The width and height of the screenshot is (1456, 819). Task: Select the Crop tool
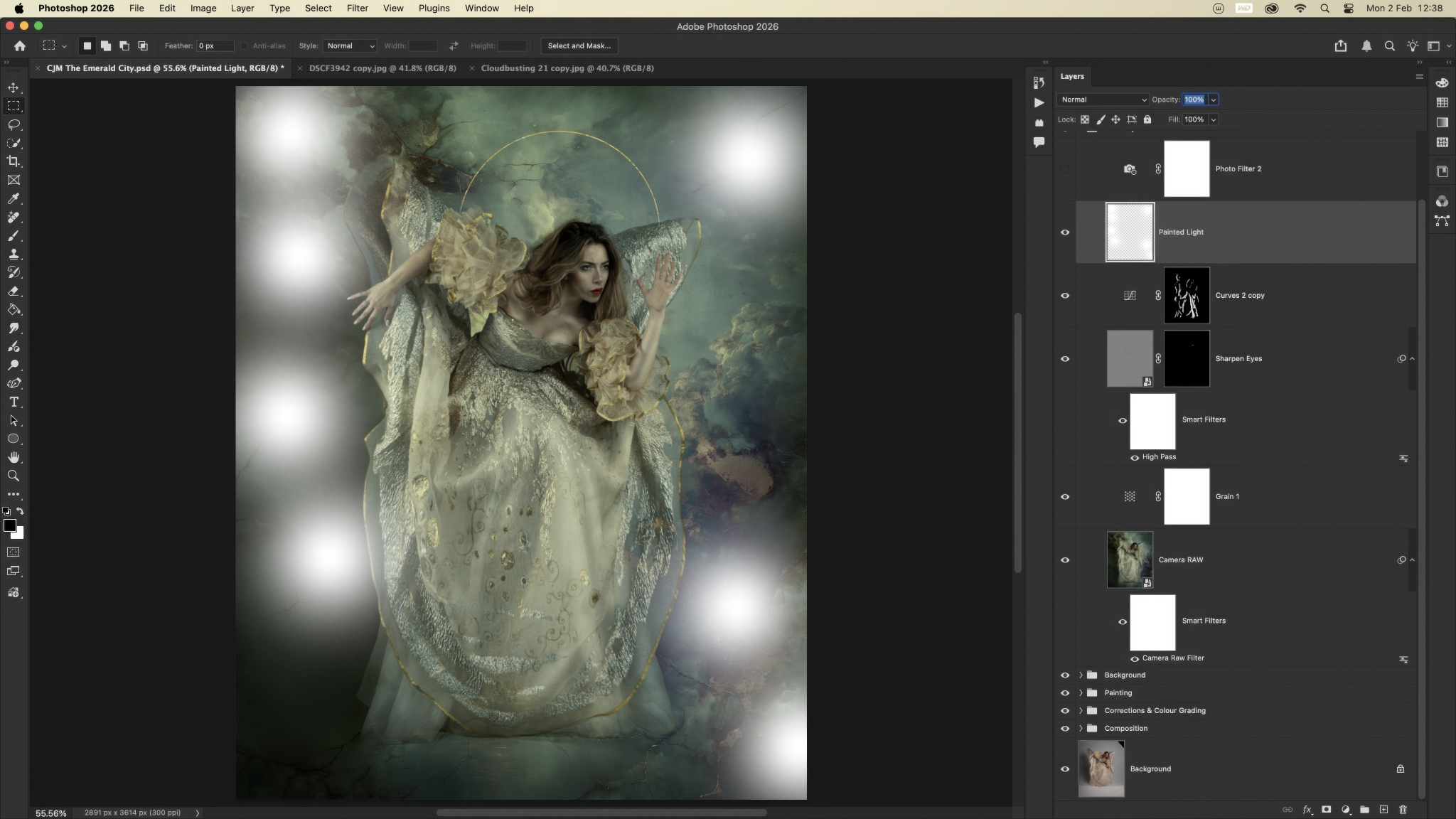pos(14,161)
